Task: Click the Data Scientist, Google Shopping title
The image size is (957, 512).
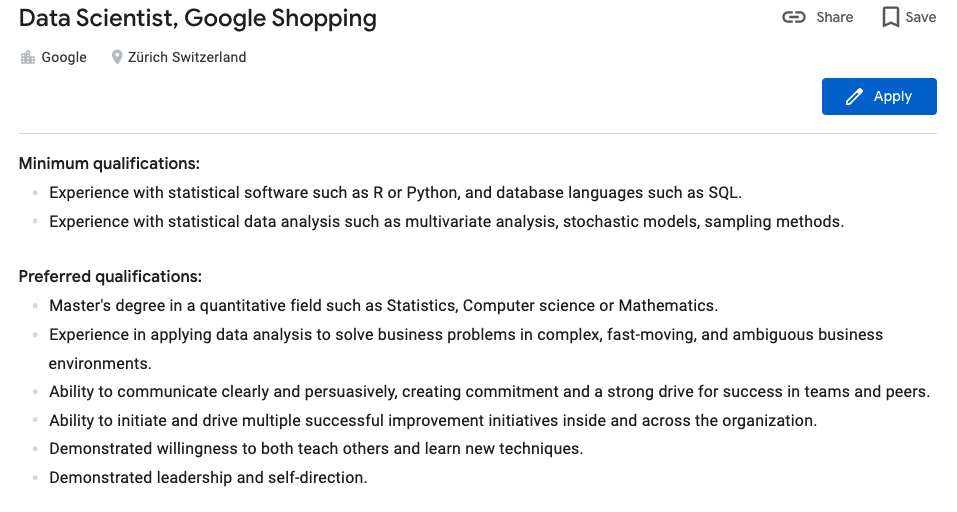Action: coord(198,18)
